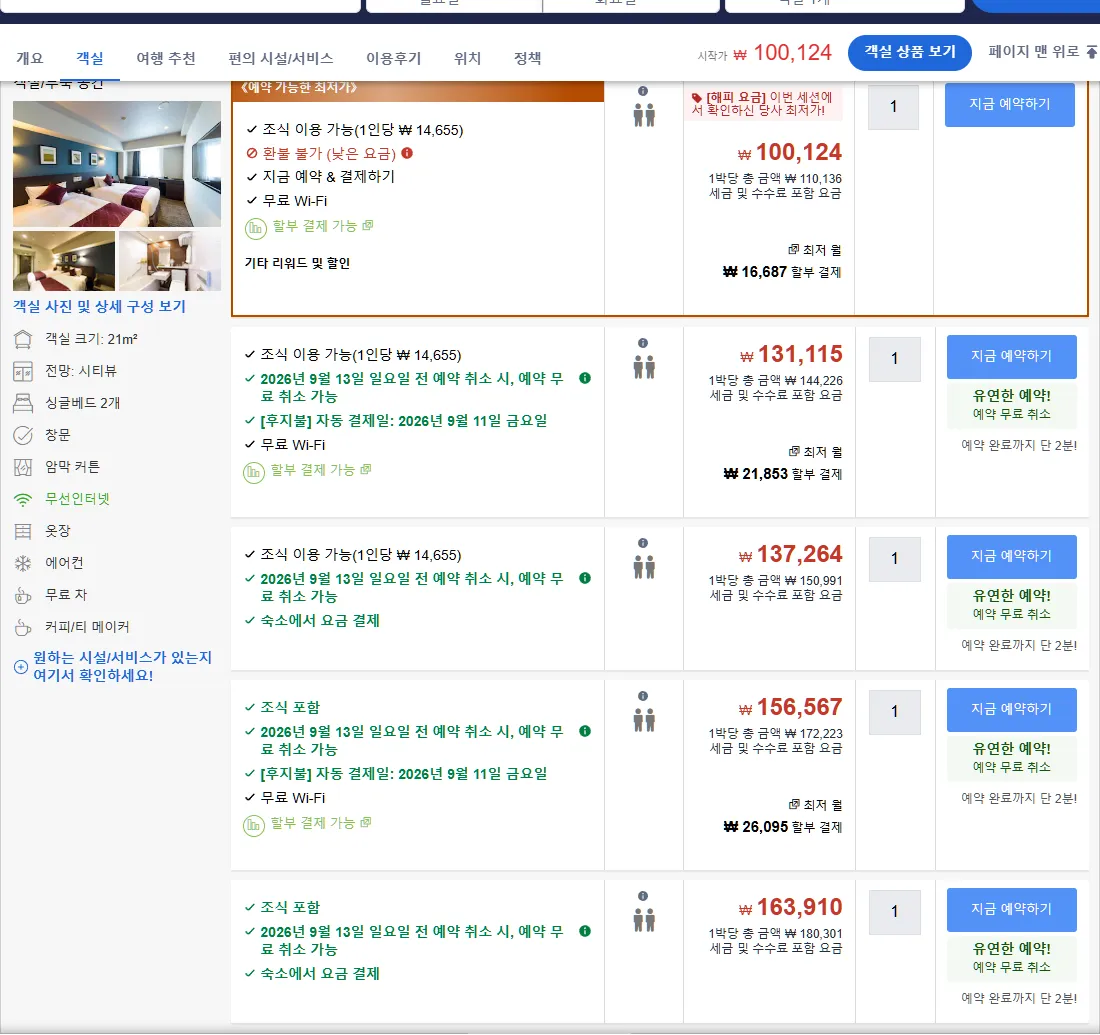This screenshot has width=1100, height=1035.
Task: Click 지금 예약하기 for the ₩100,124 rate
Action: [1010, 105]
